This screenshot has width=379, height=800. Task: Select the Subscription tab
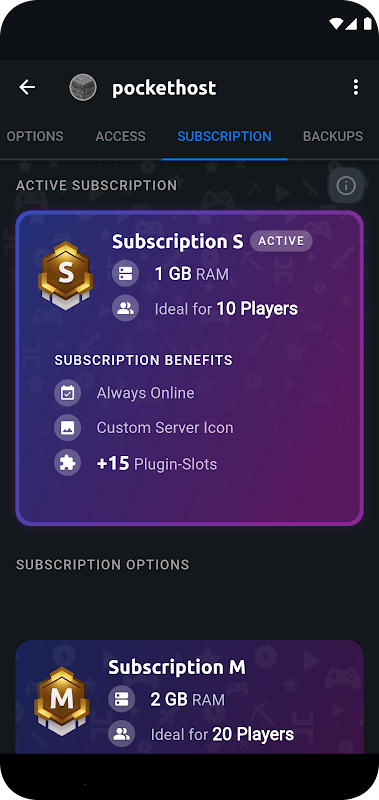(x=224, y=136)
